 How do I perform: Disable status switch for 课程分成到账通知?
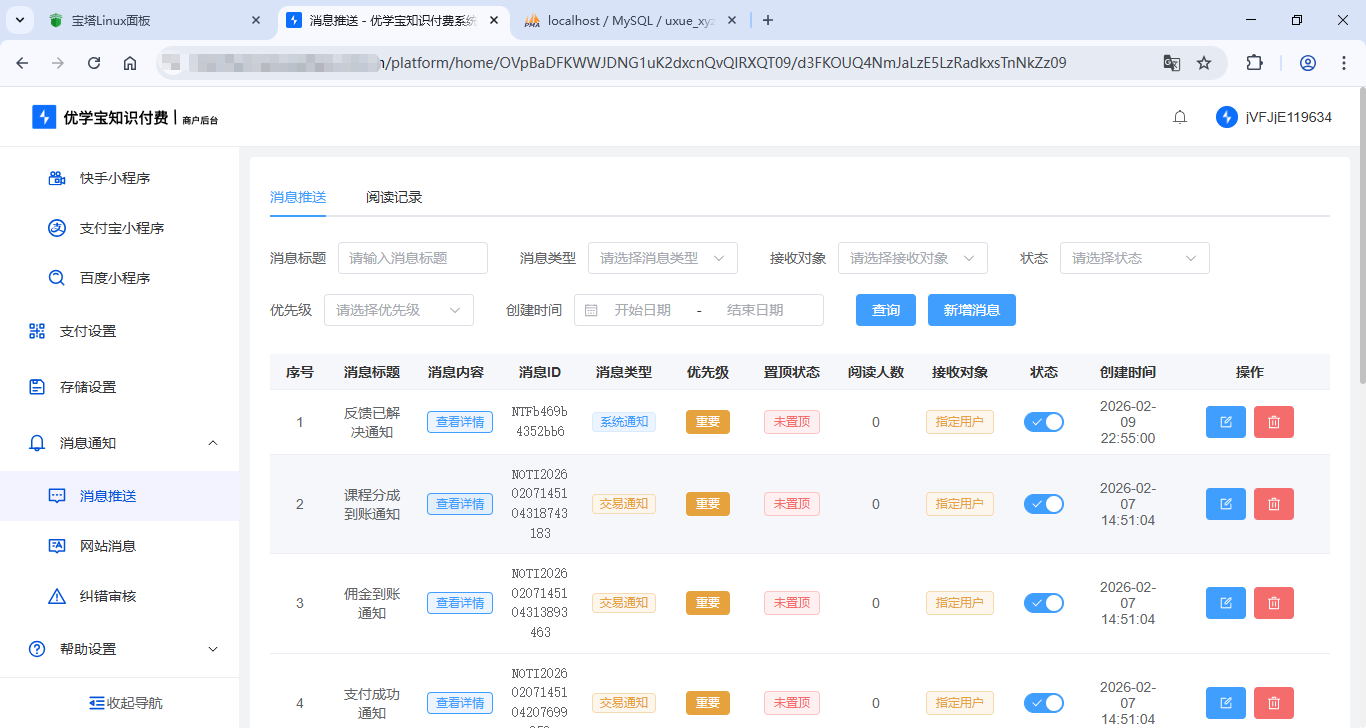1043,504
